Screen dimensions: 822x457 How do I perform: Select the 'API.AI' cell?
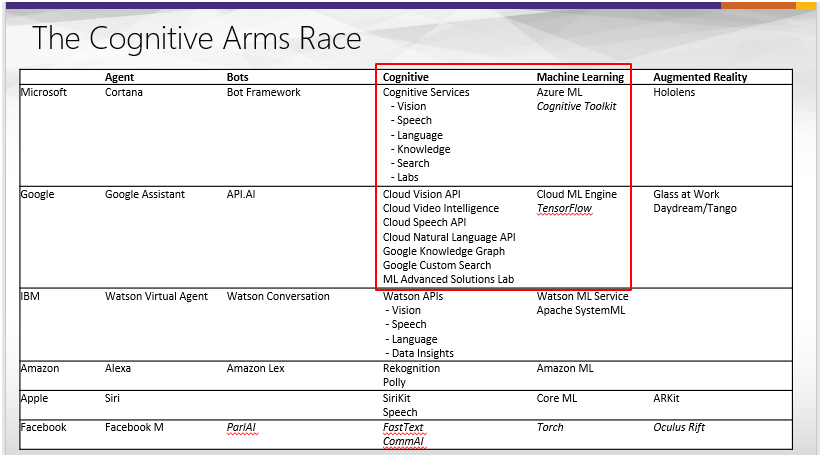pyautogui.click(x=241, y=194)
